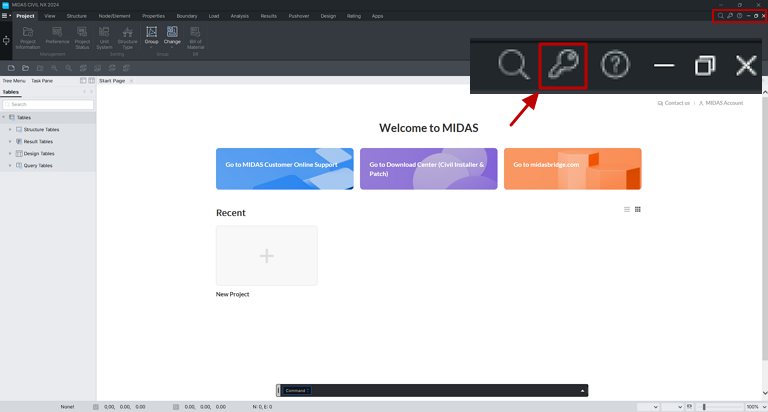Open the Preference settings

tap(57, 36)
